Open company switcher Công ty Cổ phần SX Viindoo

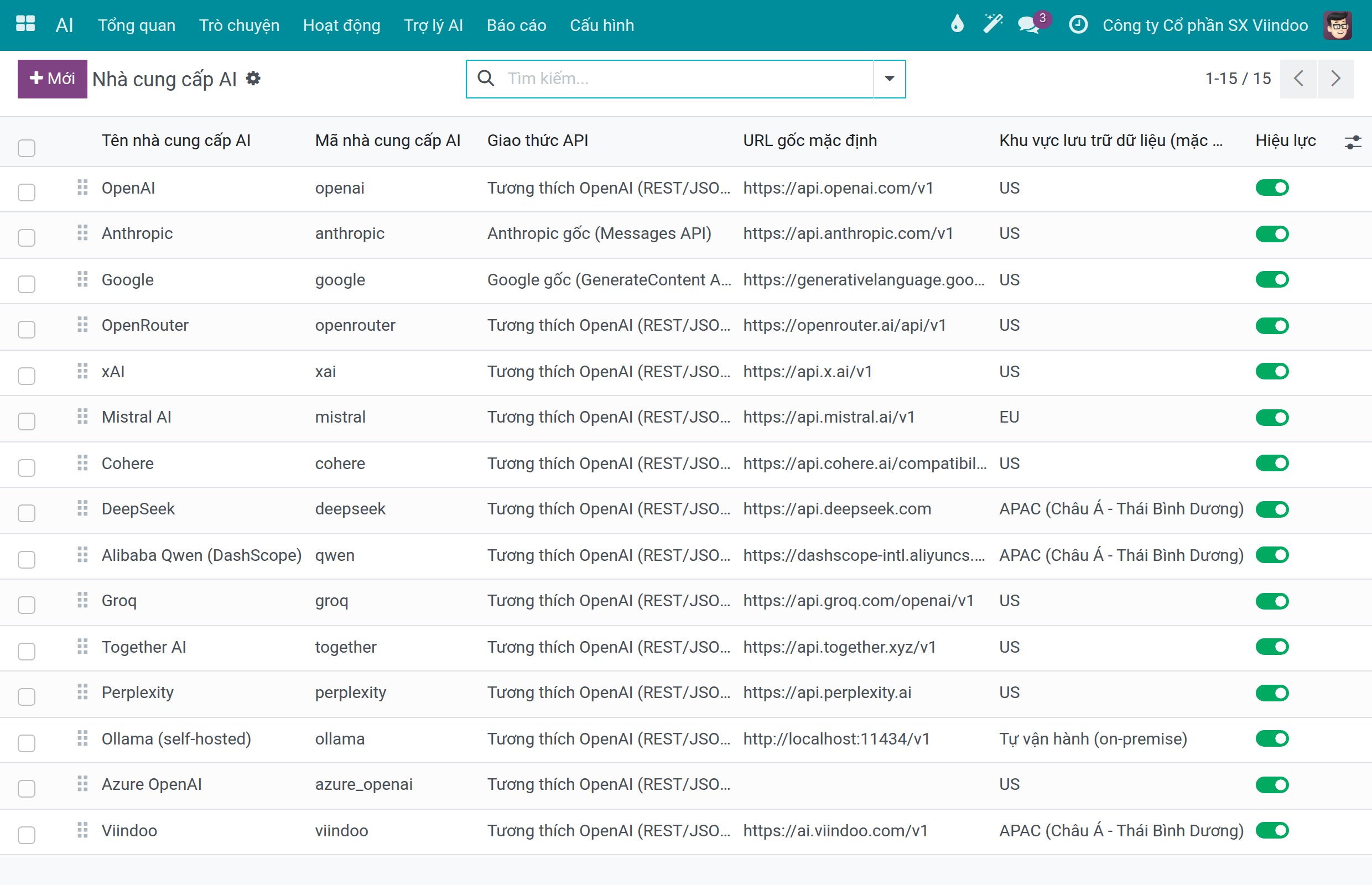(1205, 25)
